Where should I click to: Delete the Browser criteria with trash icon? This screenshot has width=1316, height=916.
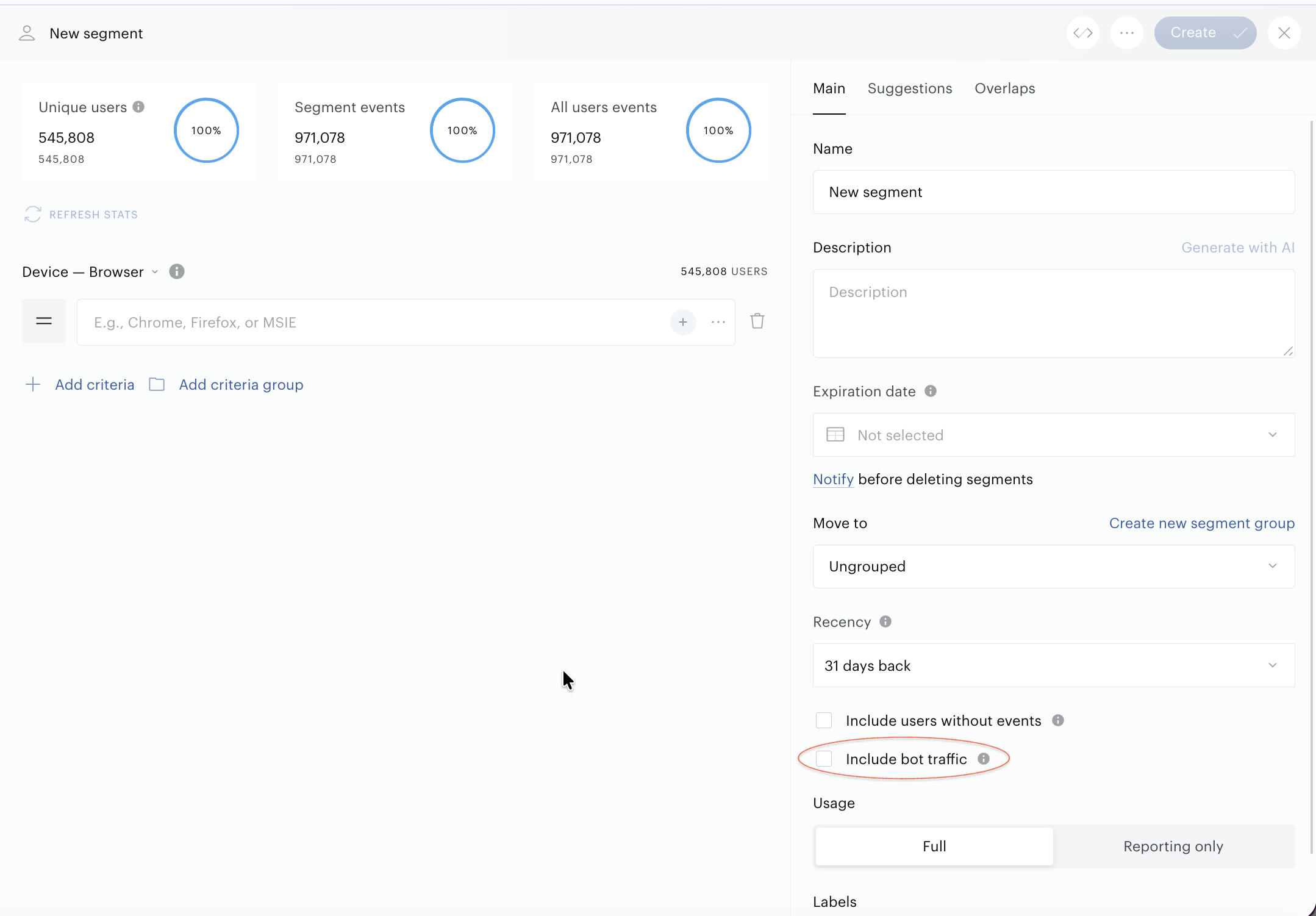[757, 321]
